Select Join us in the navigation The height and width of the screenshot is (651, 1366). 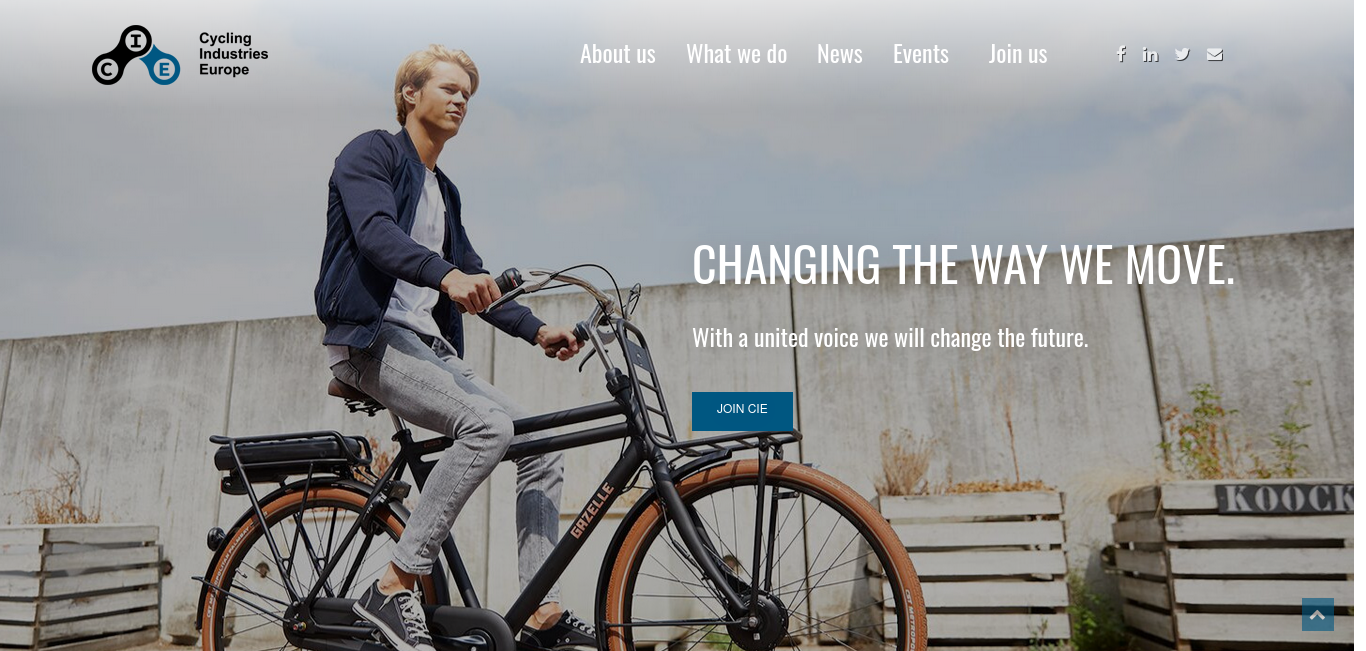coord(1018,54)
